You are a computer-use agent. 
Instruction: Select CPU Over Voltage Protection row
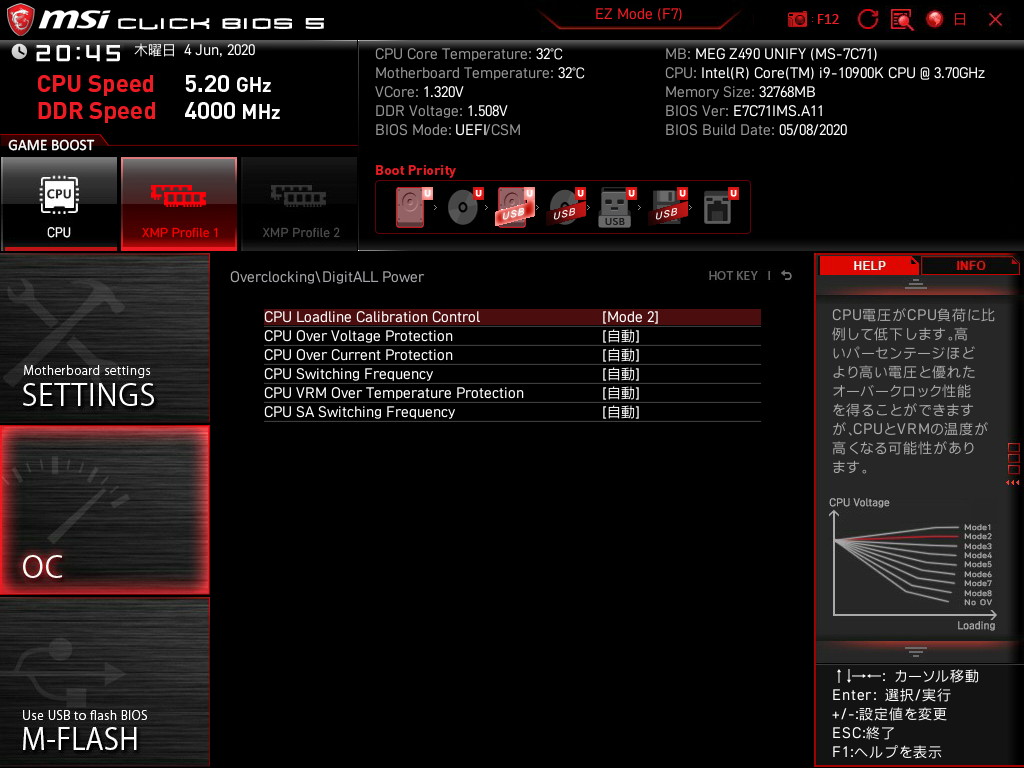tap(512, 336)
